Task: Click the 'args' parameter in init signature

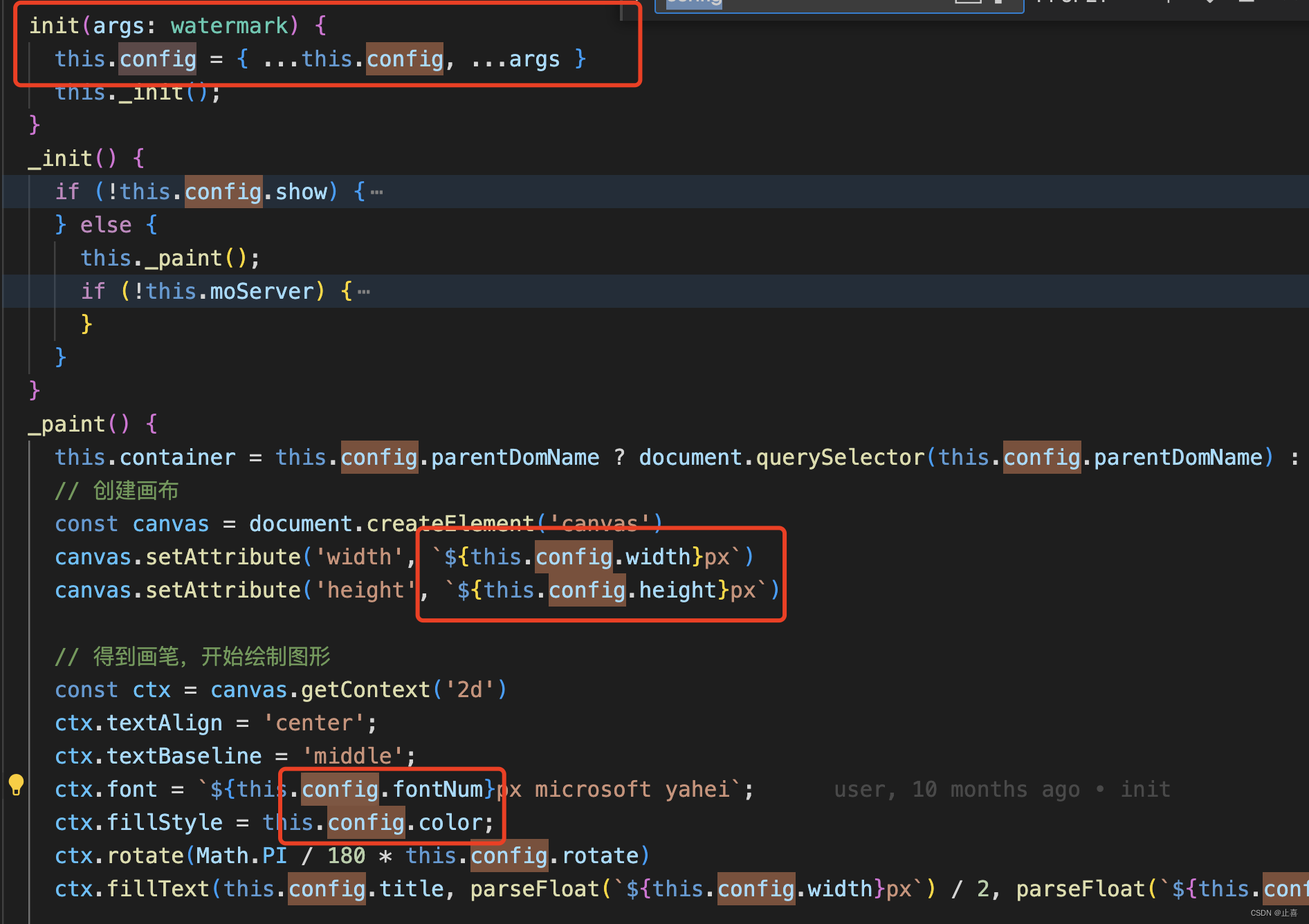Action: click(x=119, y=26)
